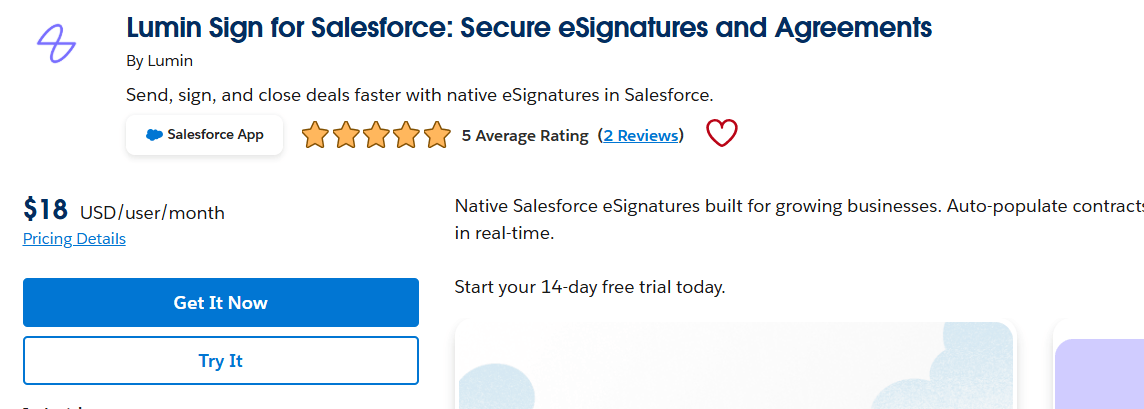
Task: Click the Salesforce App badge label
Action: pyautogui.click(x=215, y=135)
